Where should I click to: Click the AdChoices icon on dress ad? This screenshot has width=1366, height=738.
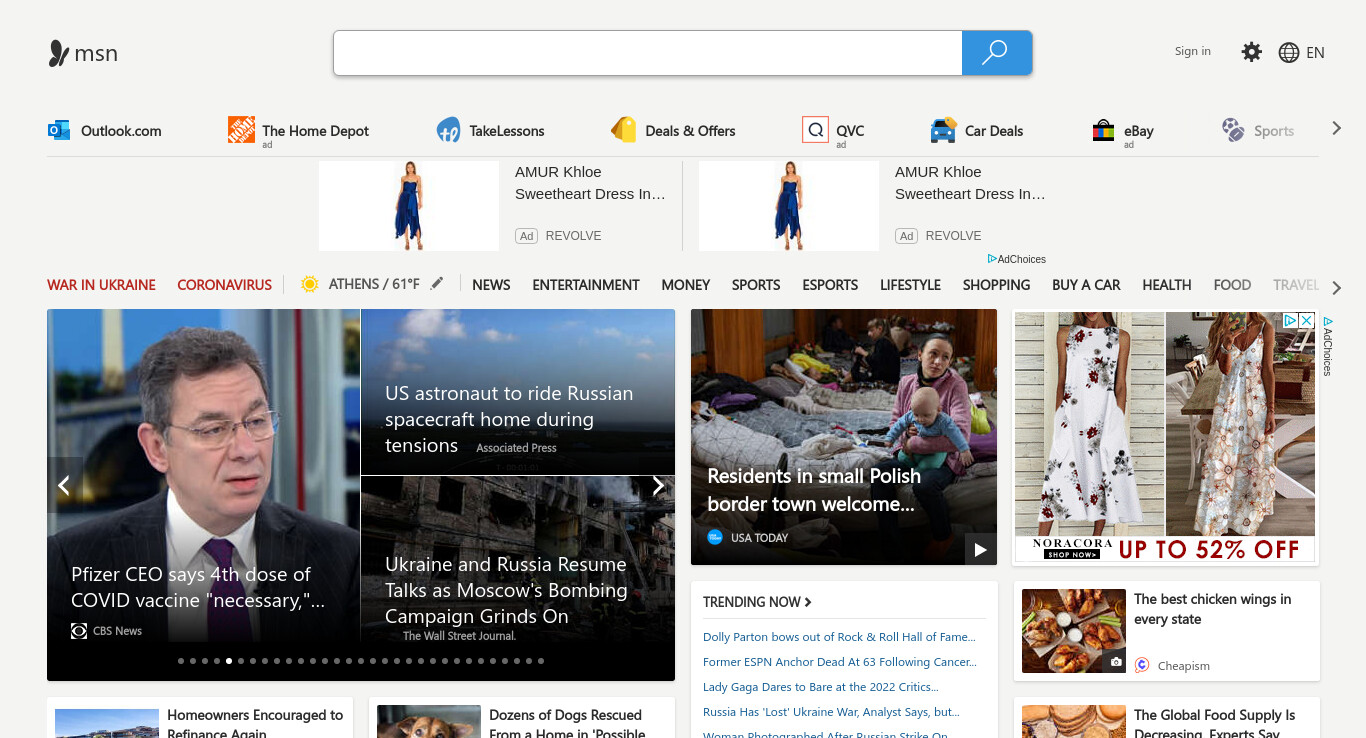click(x=1290, y=321)
